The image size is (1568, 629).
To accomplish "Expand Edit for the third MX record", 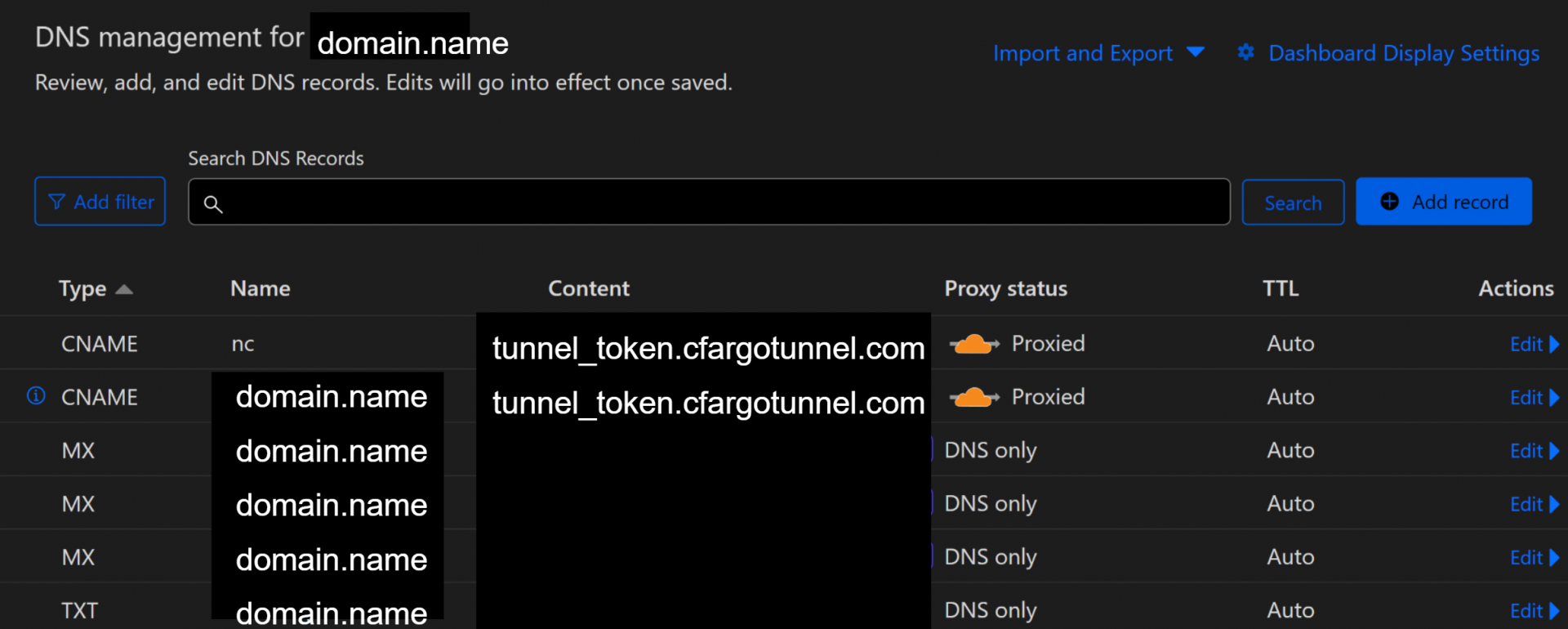I will point(1535,558).
